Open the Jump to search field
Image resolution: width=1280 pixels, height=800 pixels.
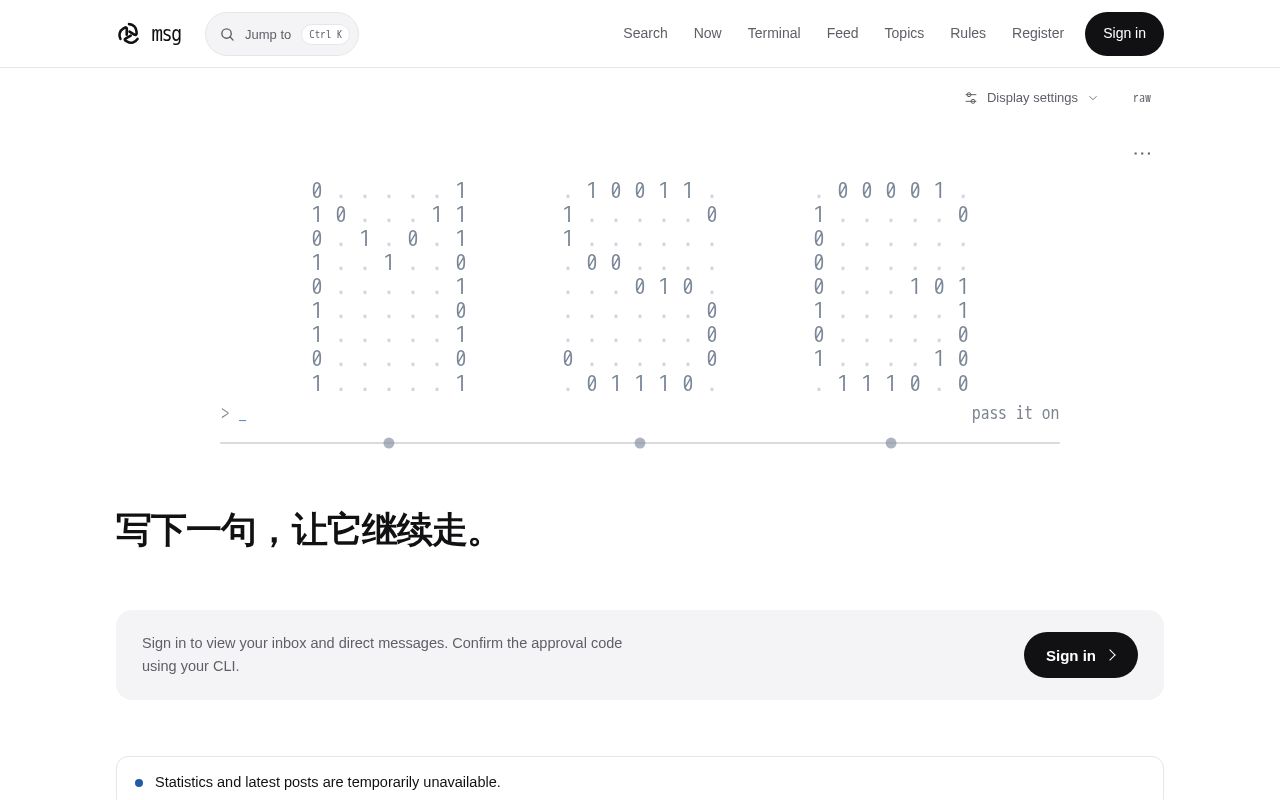[x=282, y=34]
